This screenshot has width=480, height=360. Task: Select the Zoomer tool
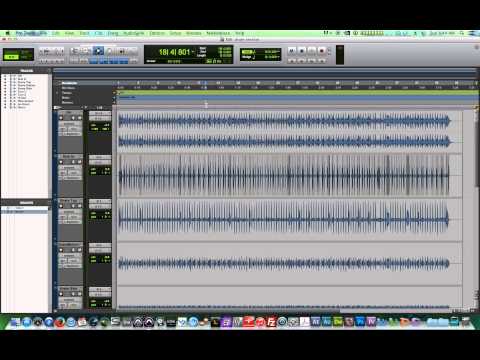(x=74, y=51)
